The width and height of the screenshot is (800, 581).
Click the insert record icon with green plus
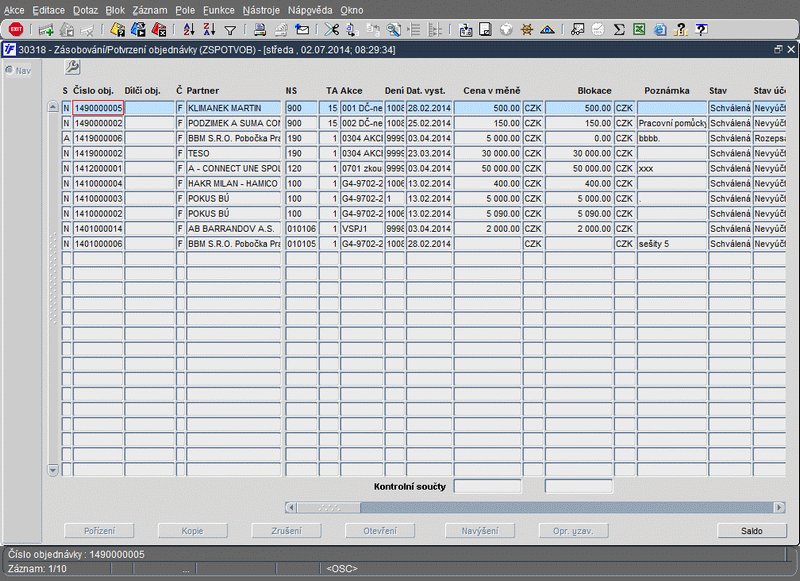coord(46,30)
